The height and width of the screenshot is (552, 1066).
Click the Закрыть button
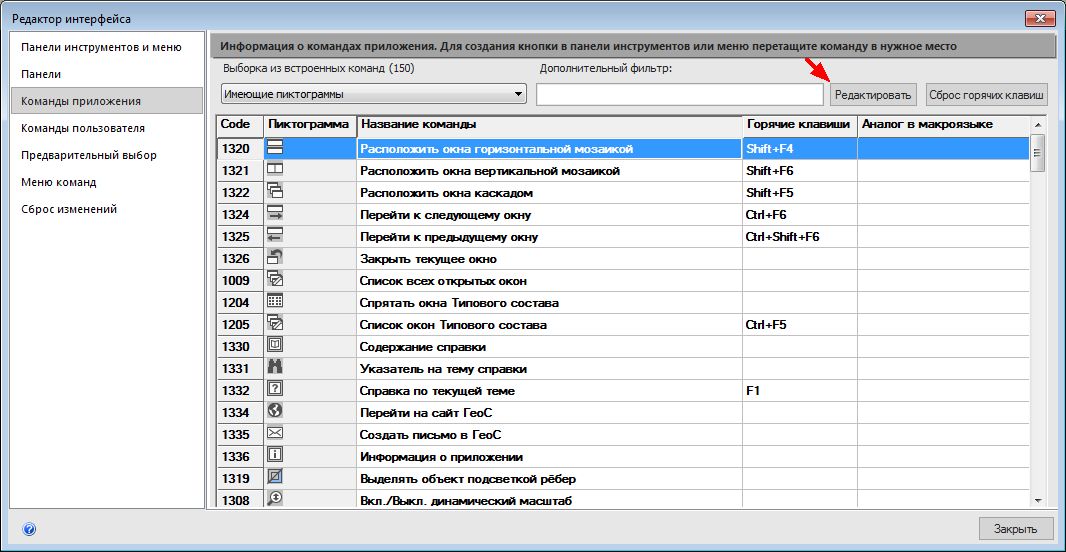pyautogui.click(x=1015, y=529)
